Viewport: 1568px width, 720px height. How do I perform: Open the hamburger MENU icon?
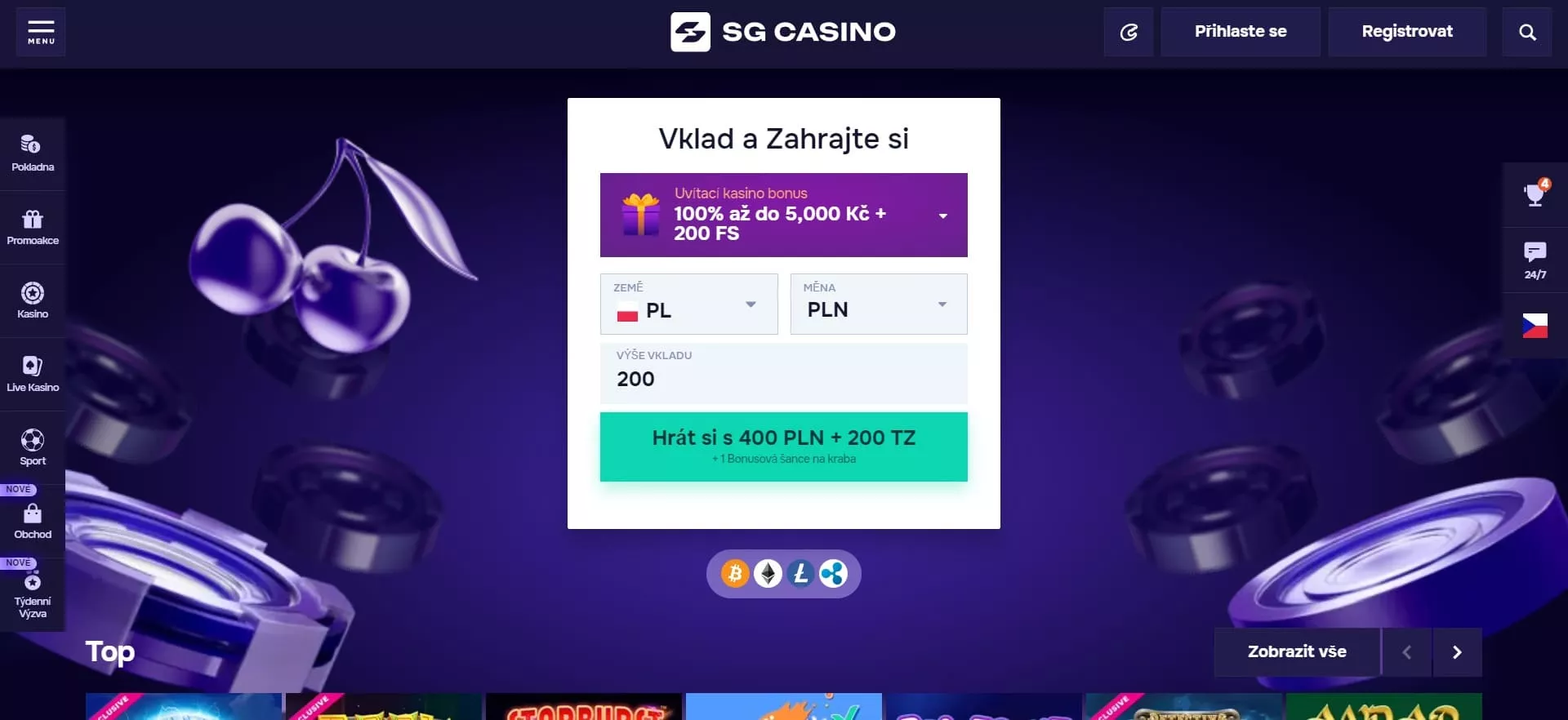(x=41, y=32)
